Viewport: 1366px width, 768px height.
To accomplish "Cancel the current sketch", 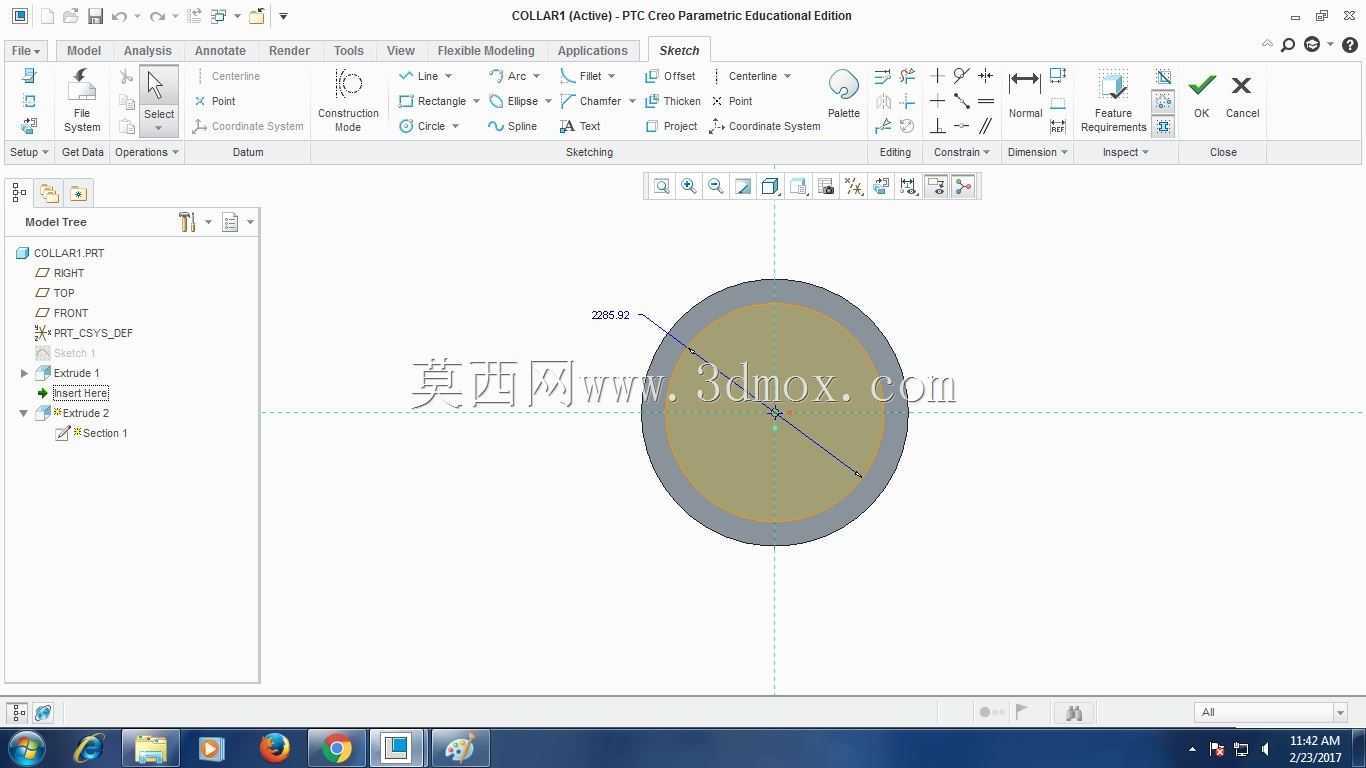I will [x=1242, y=97].
